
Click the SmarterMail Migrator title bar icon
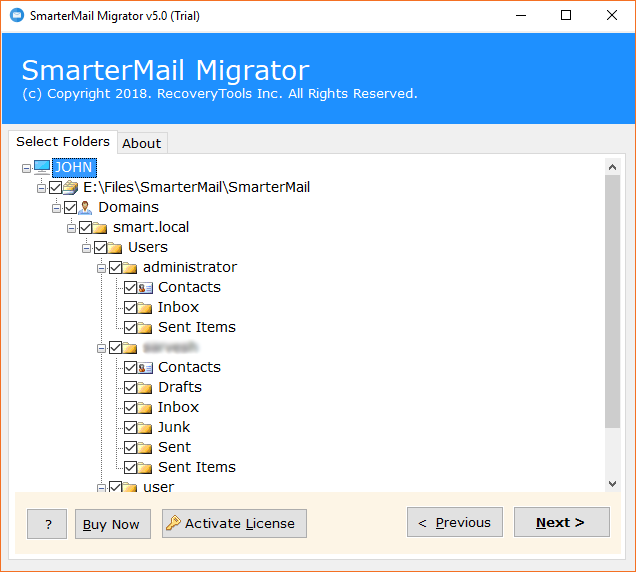pyautogui.click(x=17, y=15)
